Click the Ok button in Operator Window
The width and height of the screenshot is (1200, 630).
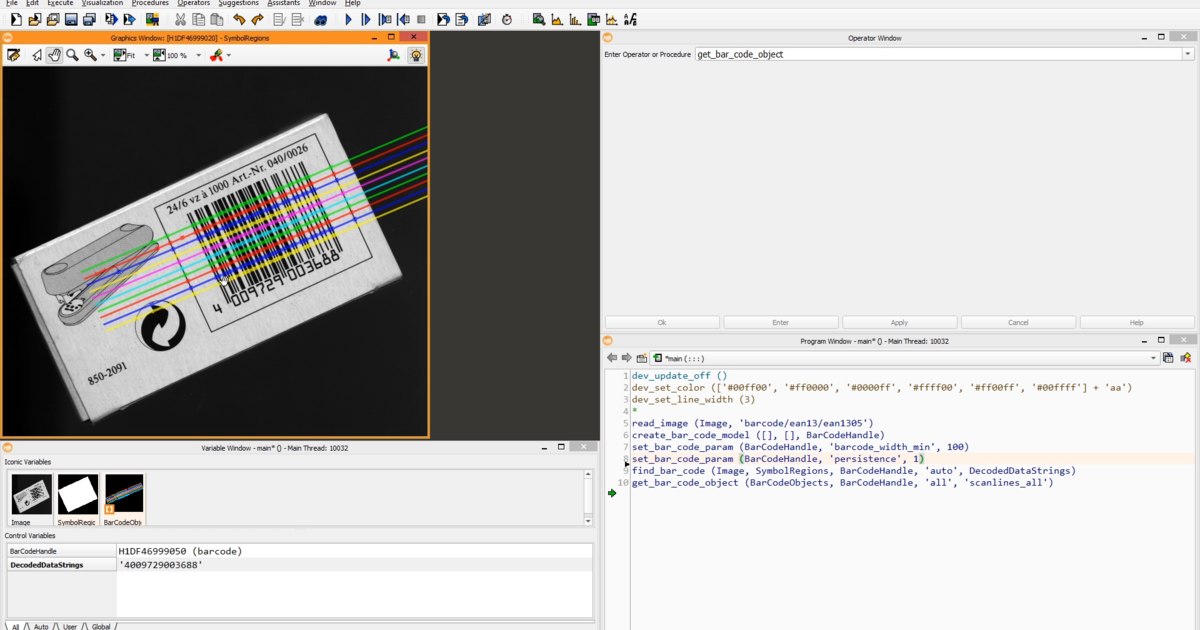click(662, 322)
